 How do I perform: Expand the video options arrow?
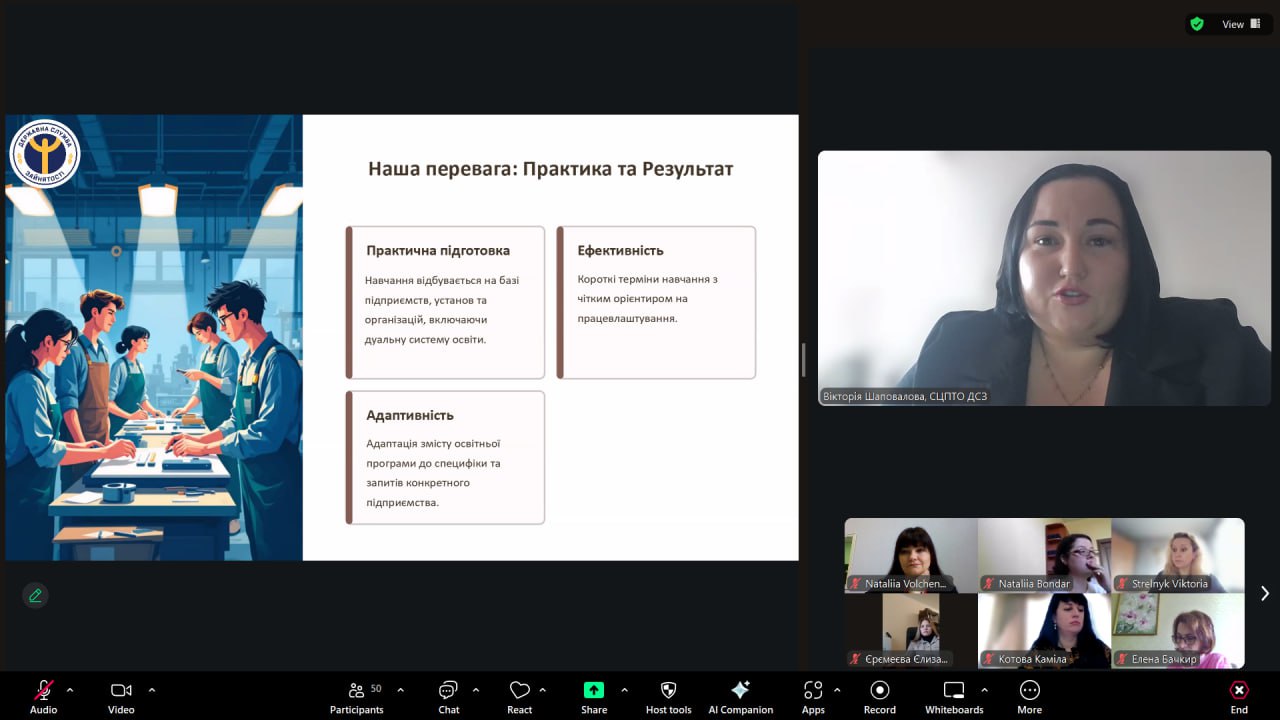point(152,690)
